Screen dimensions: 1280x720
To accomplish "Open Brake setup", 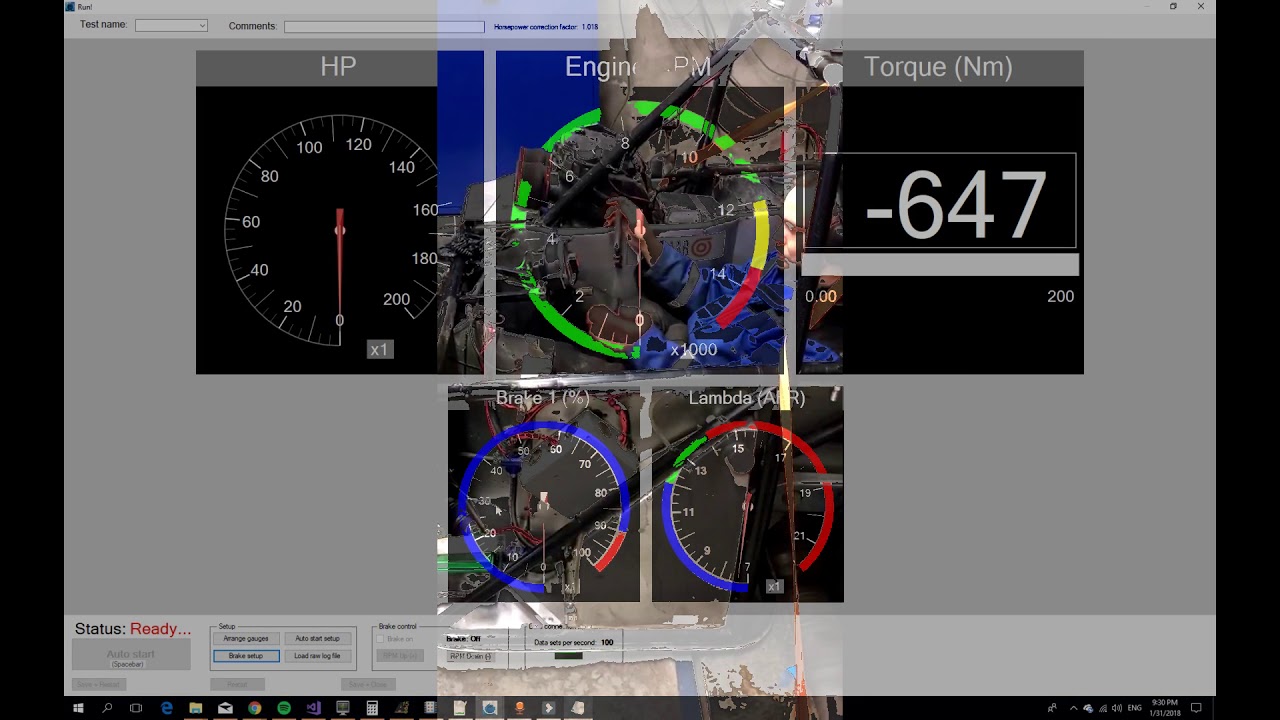I will 246,656.
